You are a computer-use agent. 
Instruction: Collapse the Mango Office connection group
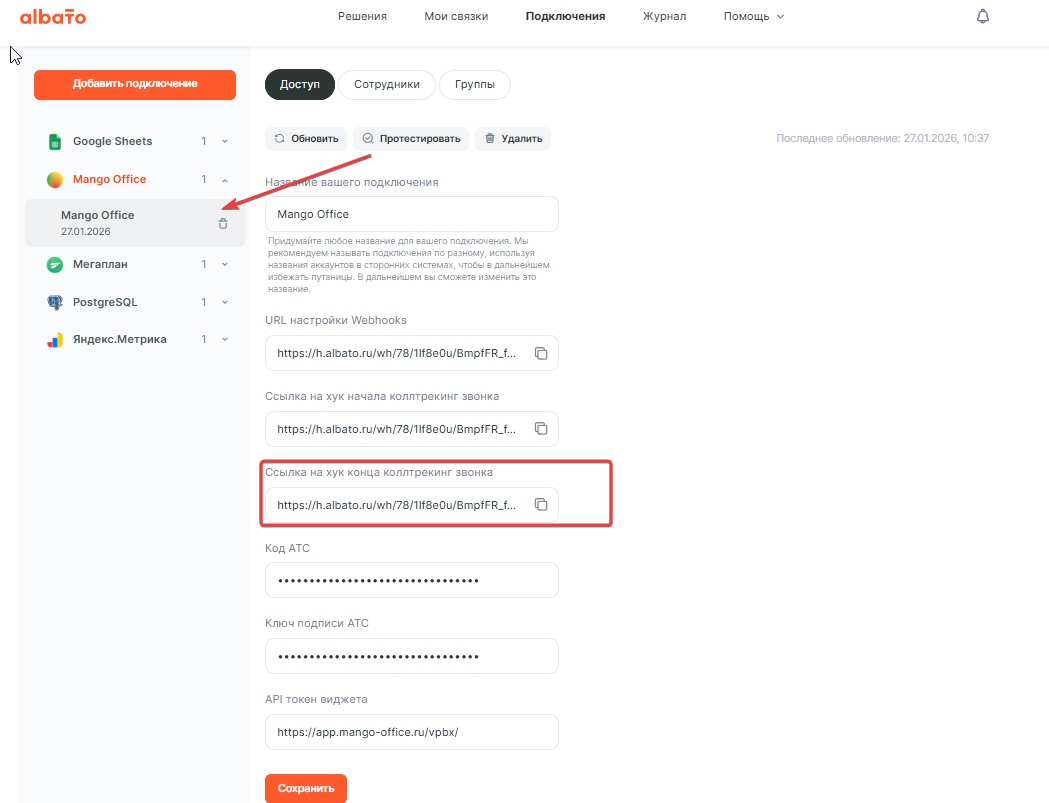tap(225, 180)
